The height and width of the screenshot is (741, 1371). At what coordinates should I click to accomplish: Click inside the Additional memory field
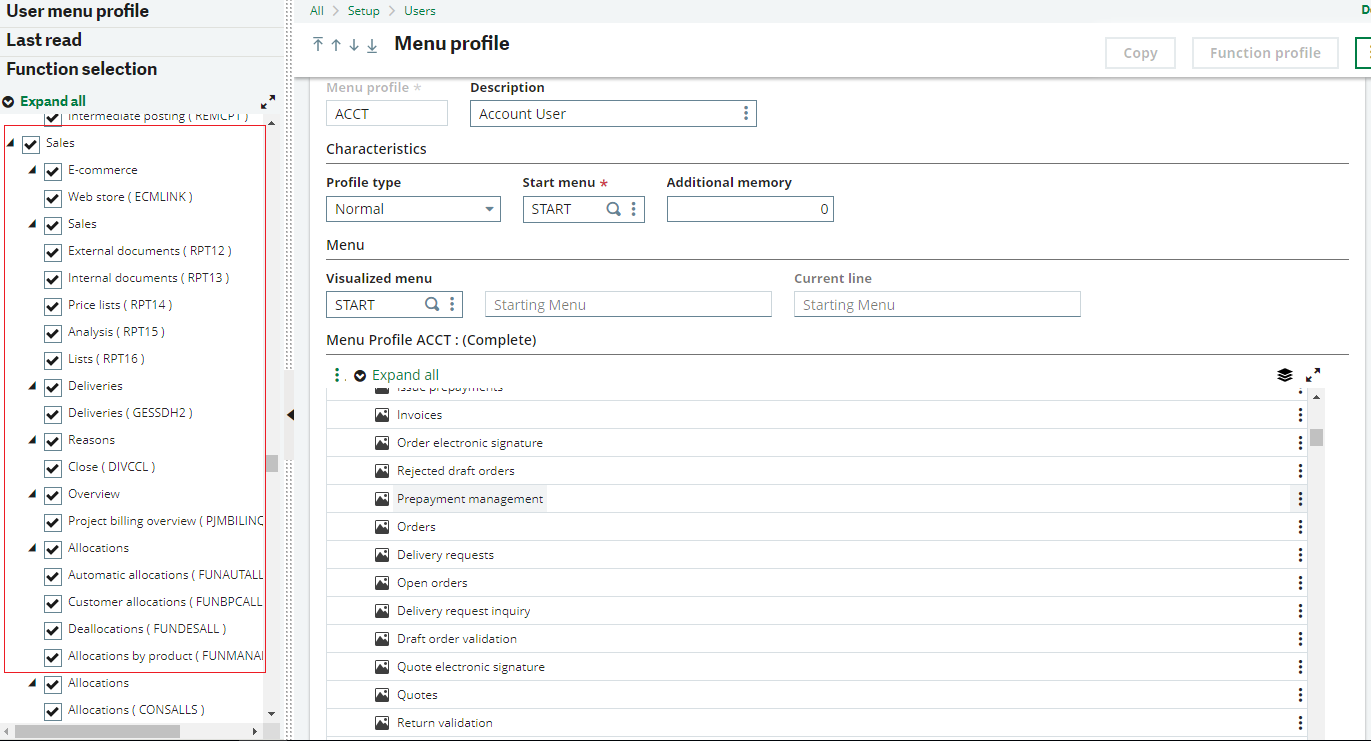(750, 209)
